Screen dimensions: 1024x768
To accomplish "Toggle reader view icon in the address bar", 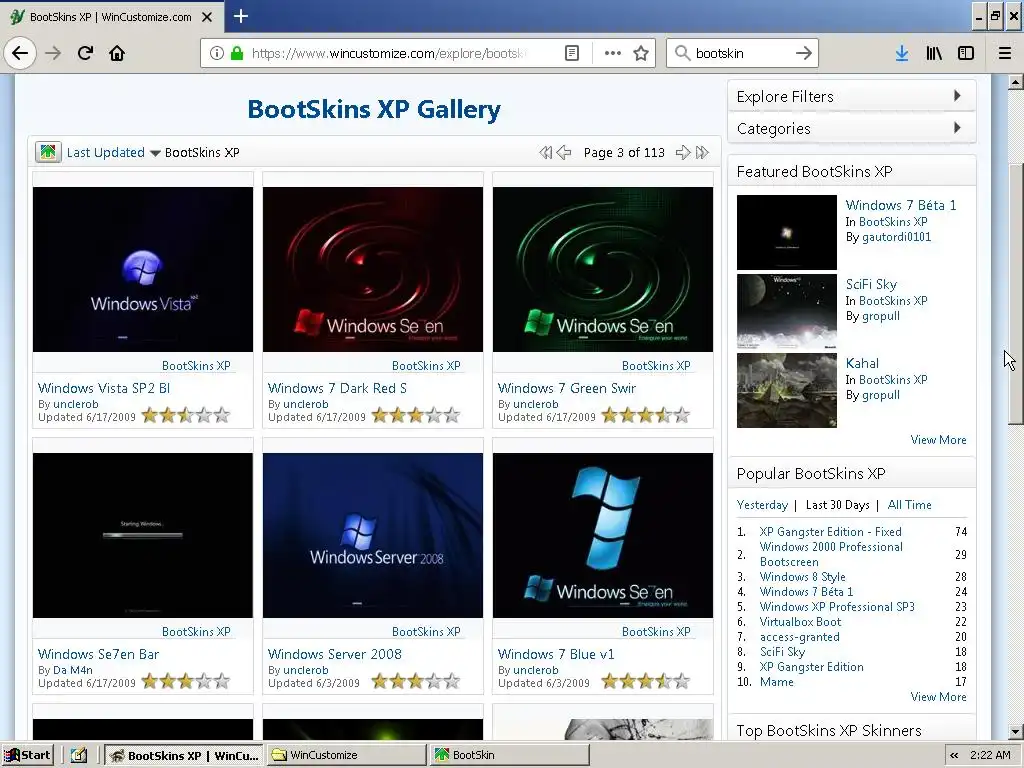I will [x=571, y=53].
